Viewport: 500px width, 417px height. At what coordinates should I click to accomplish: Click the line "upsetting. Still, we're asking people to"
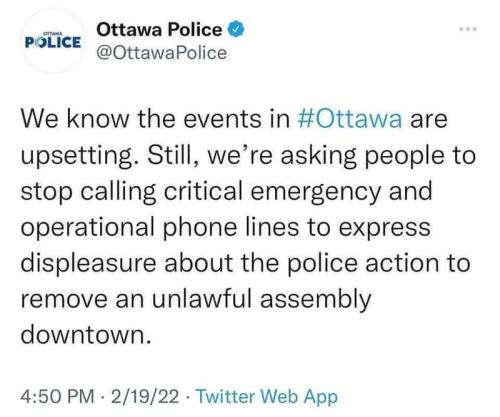[248, 156]
